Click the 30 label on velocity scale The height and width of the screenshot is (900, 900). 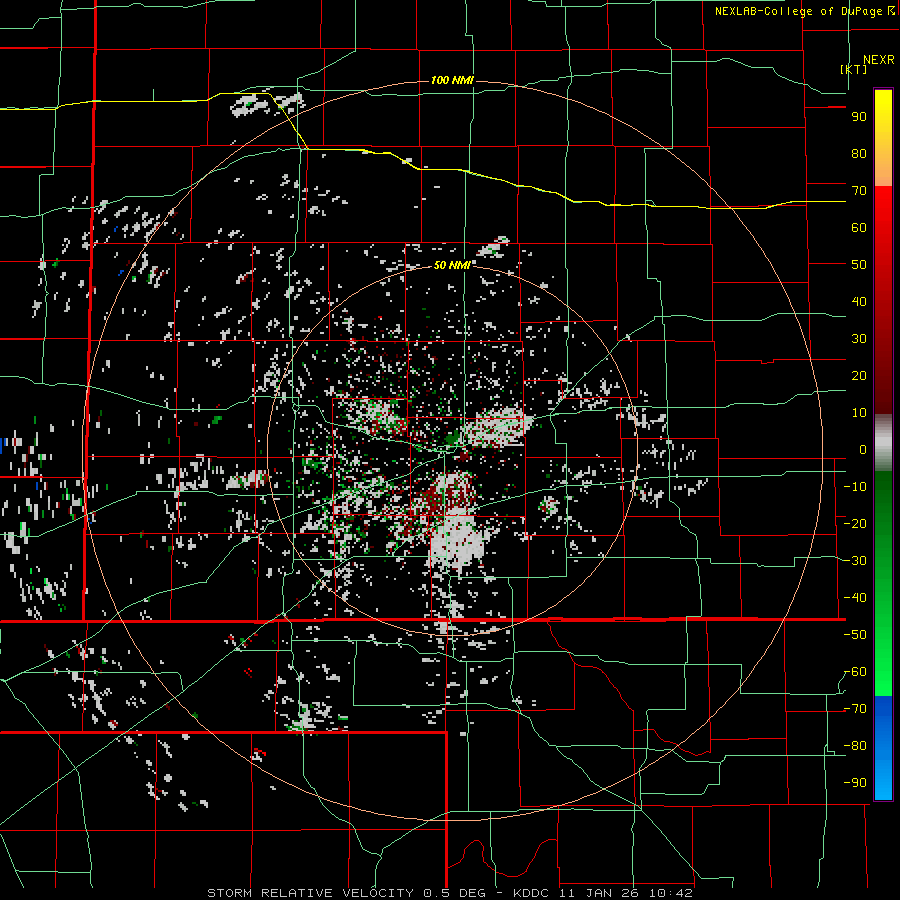point(859,339)
